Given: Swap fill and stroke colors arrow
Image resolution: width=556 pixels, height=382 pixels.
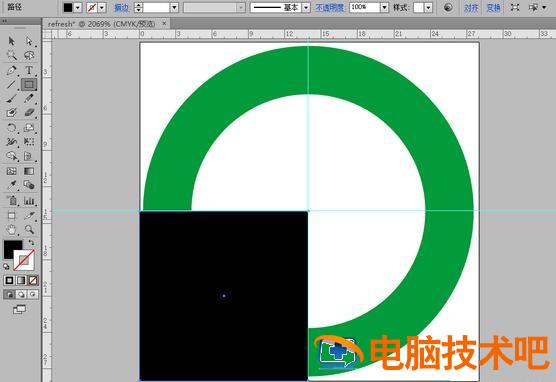Looking at the screenshot, I should click(x=32, y=243).
